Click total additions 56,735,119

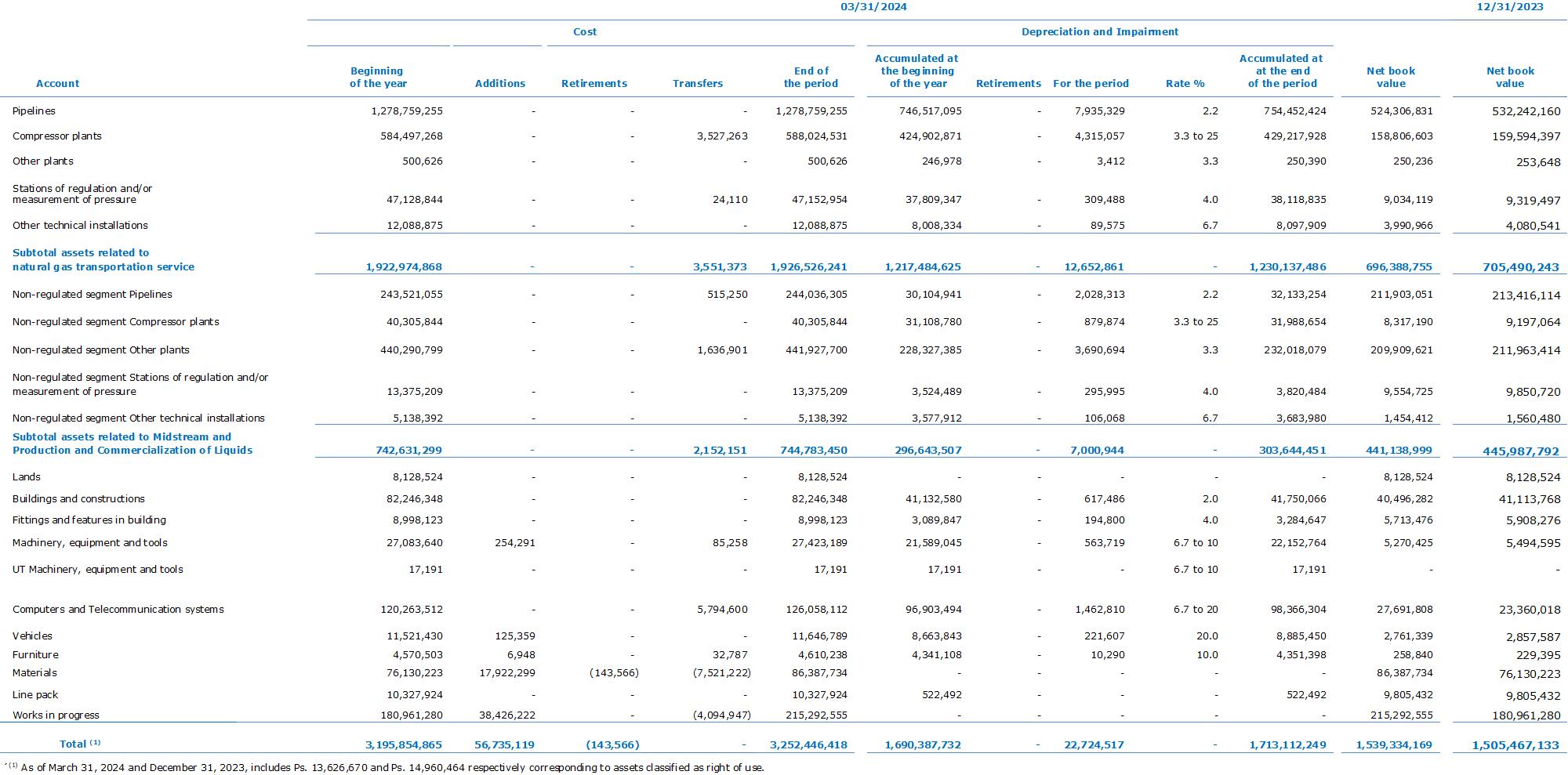click(504, 745)
